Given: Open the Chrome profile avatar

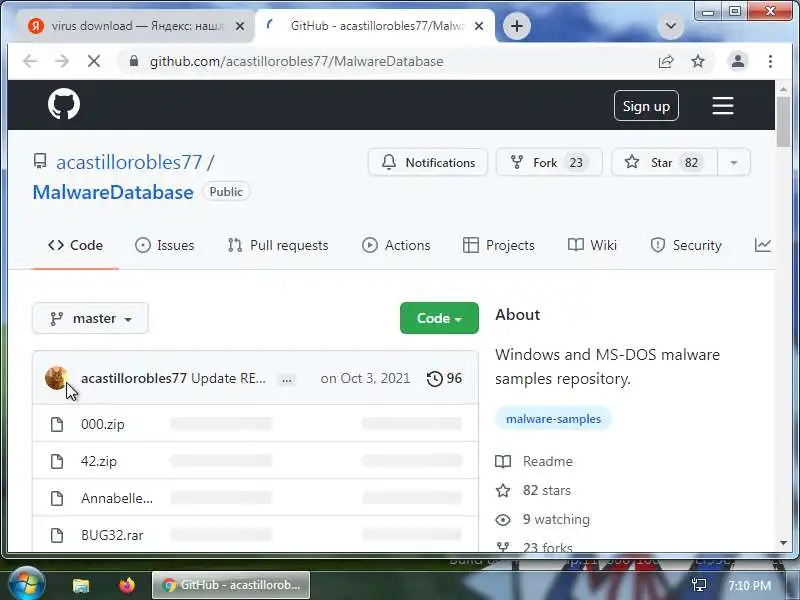Looking at the screenshot, I should [x=738, y=61].
